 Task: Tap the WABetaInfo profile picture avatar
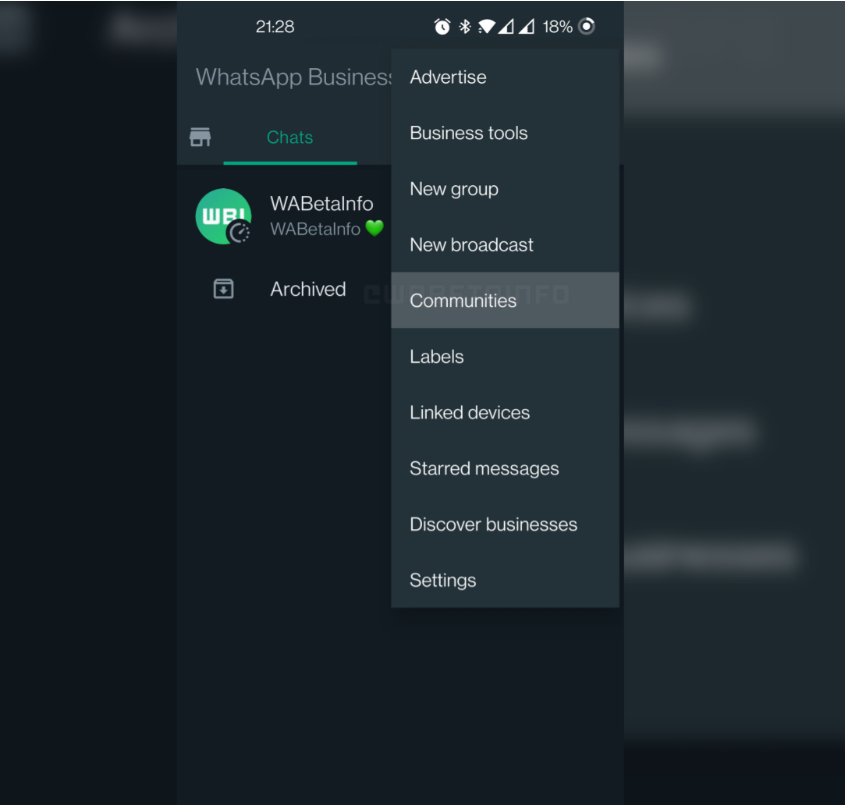coord(222,216)
